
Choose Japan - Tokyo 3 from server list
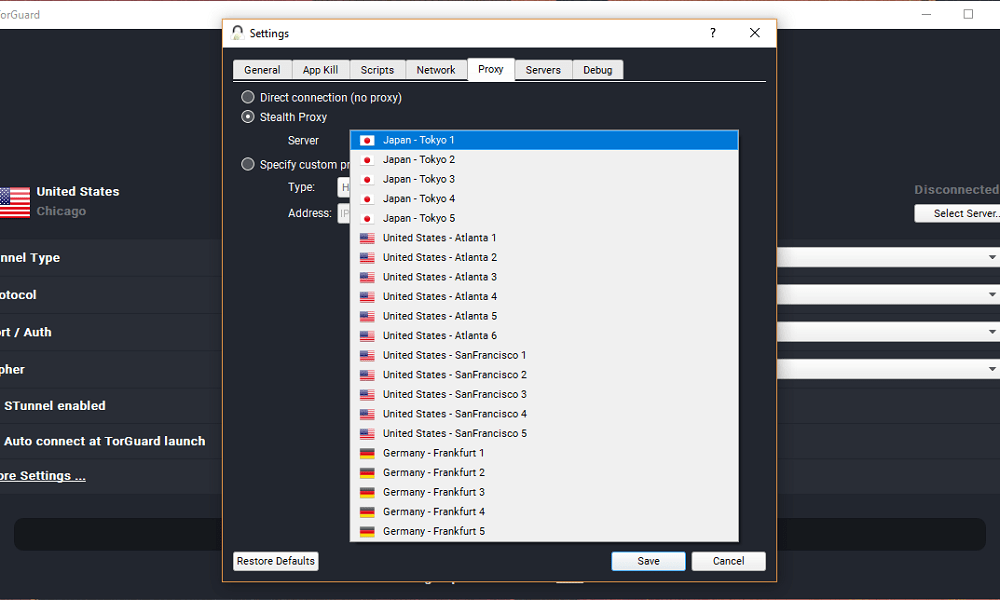point(544,179)
